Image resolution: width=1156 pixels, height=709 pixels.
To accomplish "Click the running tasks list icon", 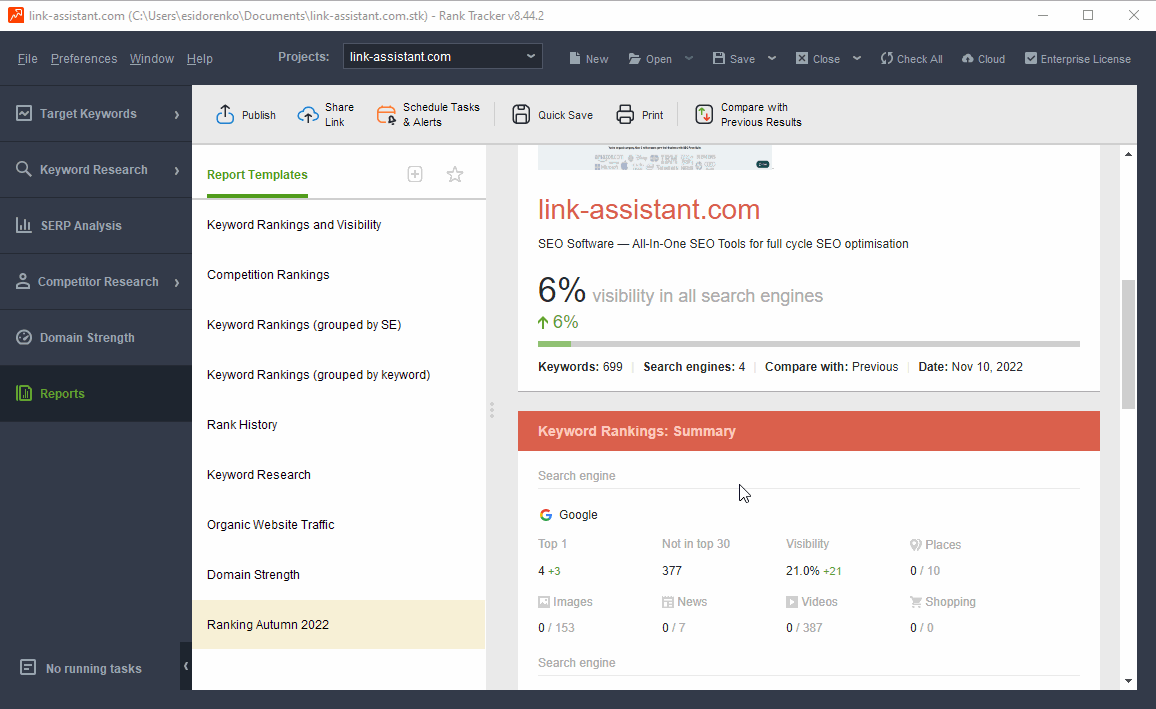I will coord(28,667).
